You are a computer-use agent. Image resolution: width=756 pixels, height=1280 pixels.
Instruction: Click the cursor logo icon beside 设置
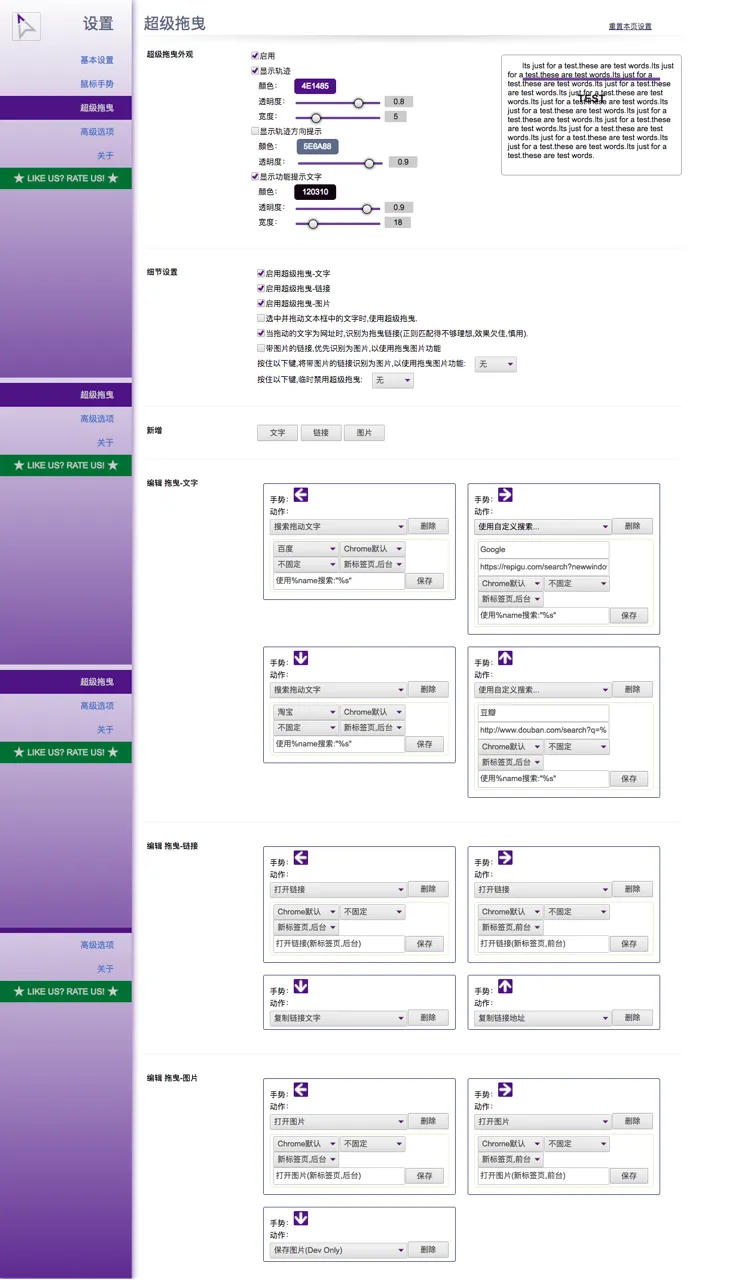coord(27,26)
